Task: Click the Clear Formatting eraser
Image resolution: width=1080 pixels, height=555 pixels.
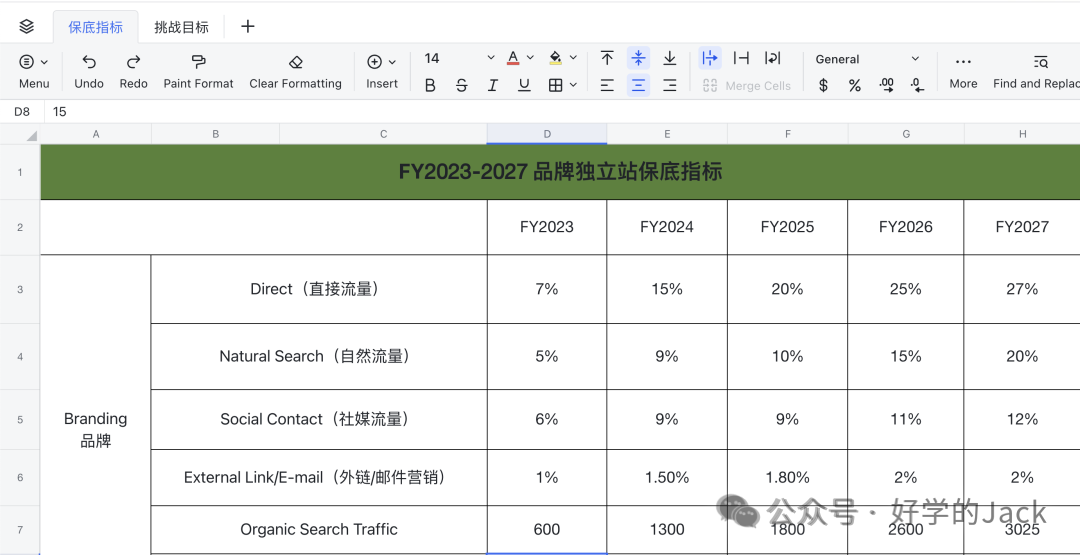Action: (295, 62)
